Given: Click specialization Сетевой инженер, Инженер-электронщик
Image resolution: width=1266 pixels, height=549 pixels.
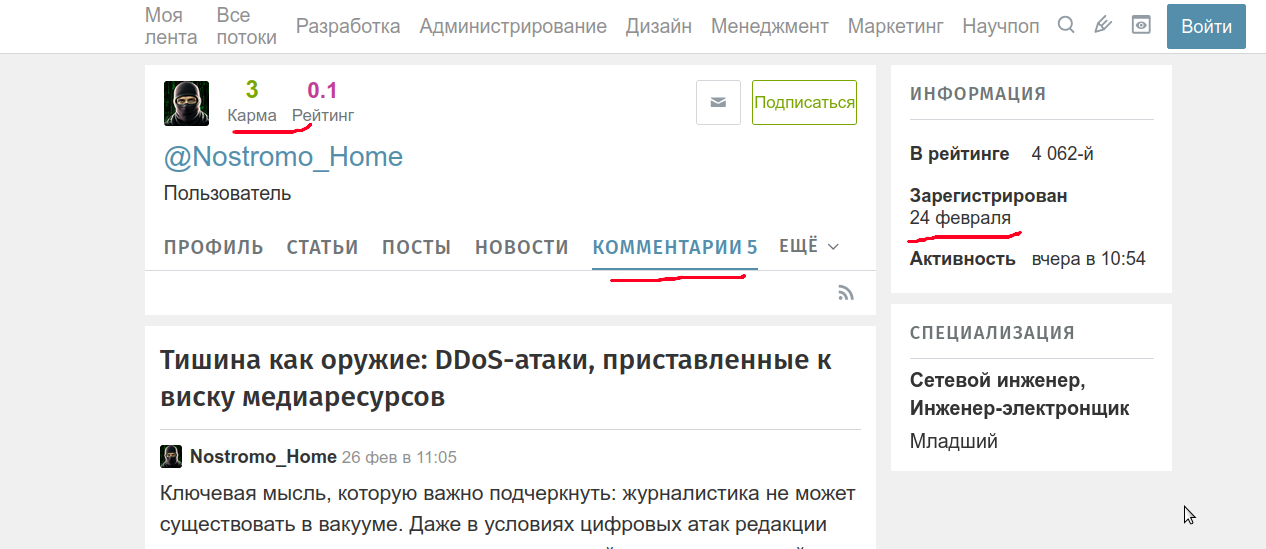Looking at the screenshot, I should pyautogui.click(x=1020, y=395).
